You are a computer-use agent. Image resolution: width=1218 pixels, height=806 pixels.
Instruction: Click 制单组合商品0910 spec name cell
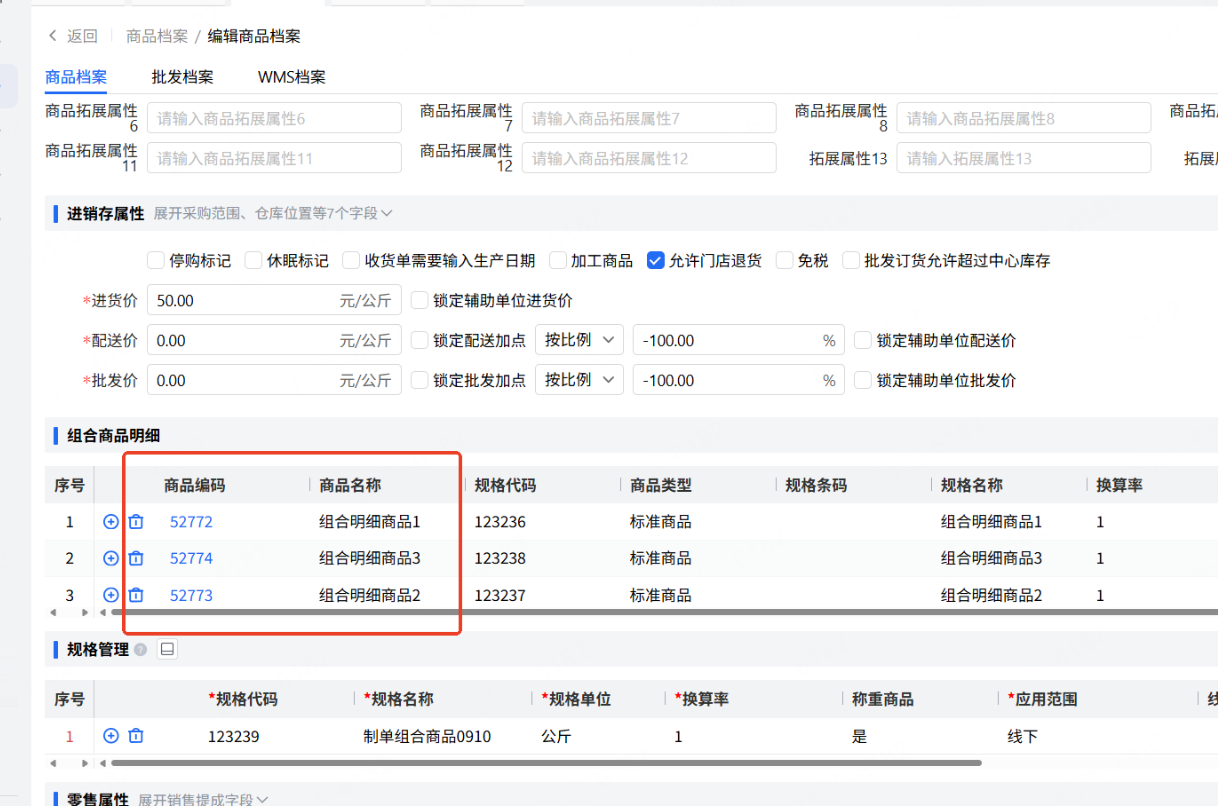click(x=427, y=736)
